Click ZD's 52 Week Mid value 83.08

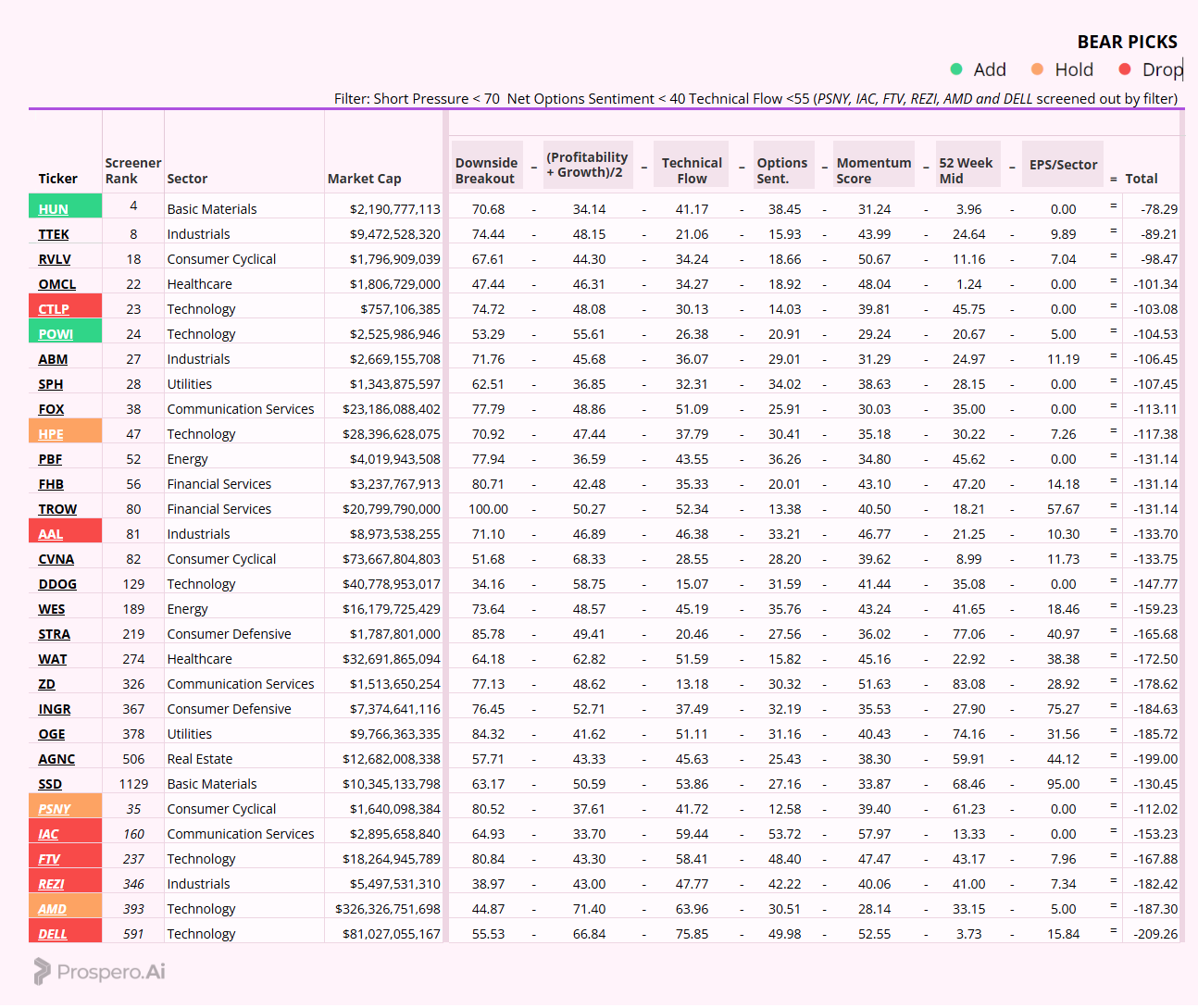click(969, 684)
